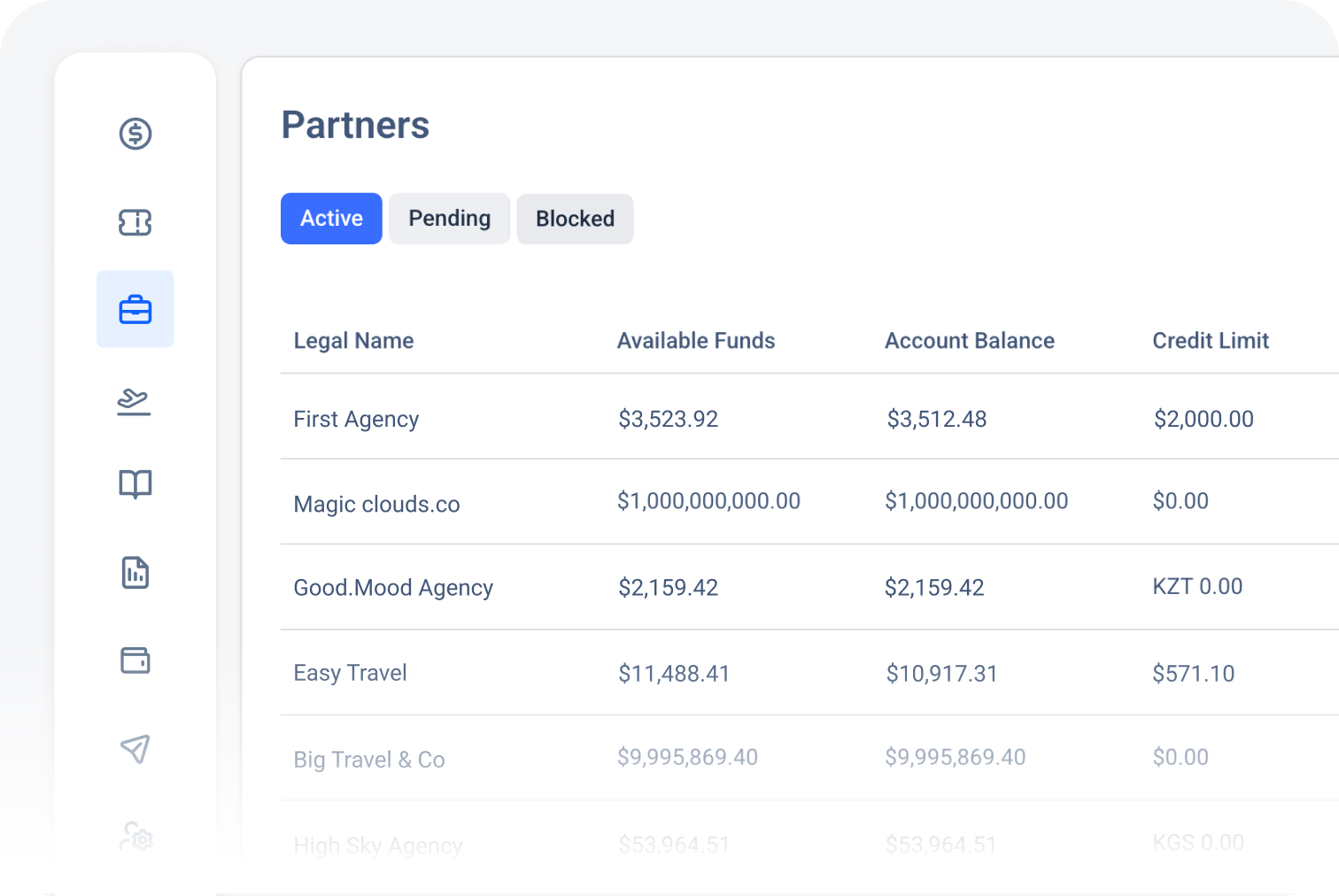The width and height of the screenshot is (1339, 896).
Task: Open the user settings gear icon
Action: point(136,837)
